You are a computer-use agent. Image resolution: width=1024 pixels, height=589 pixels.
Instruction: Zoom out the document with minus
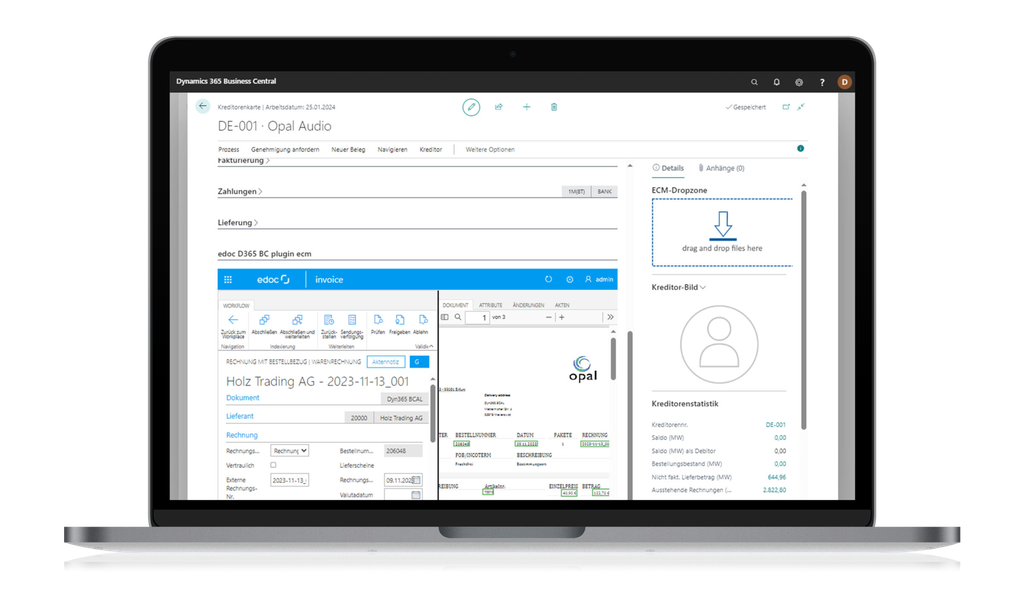(549, 317)
